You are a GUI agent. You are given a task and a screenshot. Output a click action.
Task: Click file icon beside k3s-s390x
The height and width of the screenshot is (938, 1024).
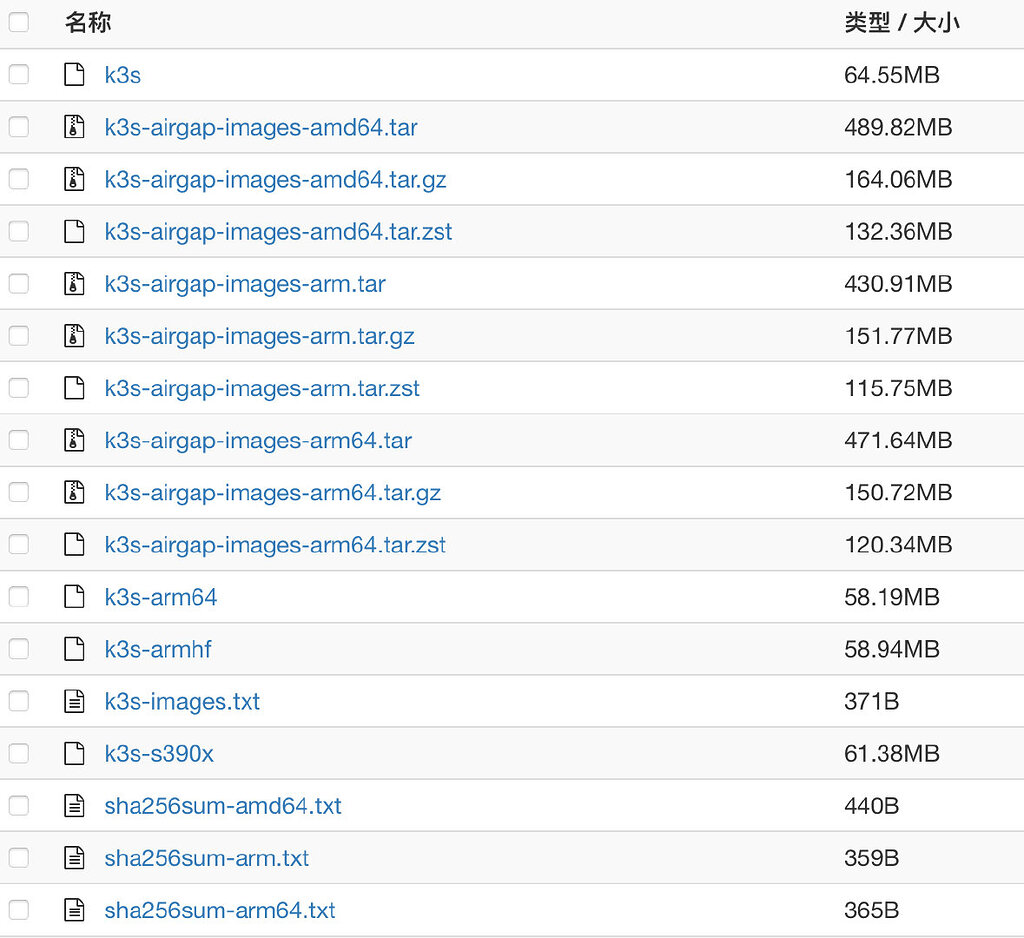(74, 754)
